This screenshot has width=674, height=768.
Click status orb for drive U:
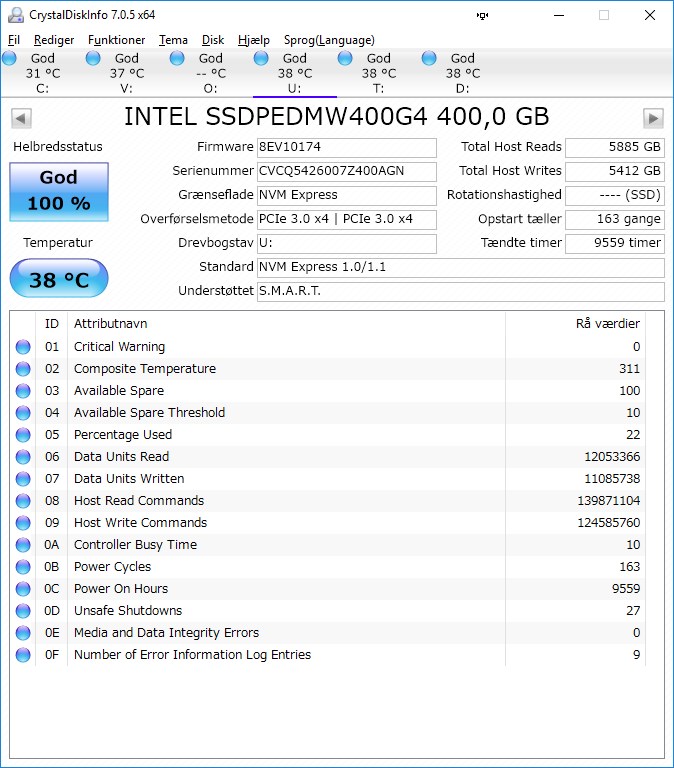pos(261,58)
